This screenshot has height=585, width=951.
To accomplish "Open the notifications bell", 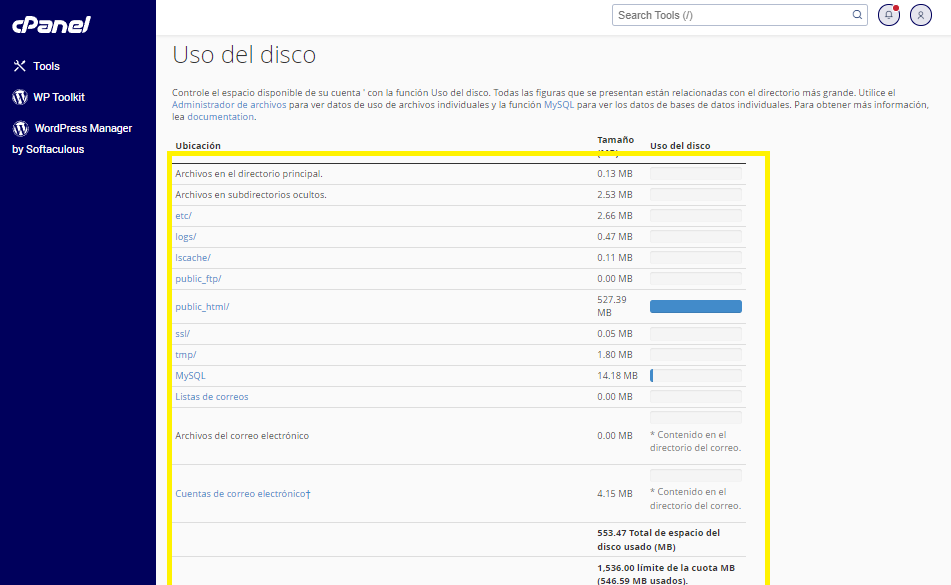I will click(888, 15).
